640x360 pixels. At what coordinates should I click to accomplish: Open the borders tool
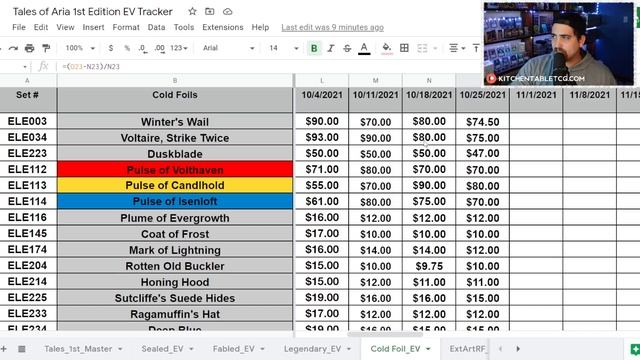404,48
